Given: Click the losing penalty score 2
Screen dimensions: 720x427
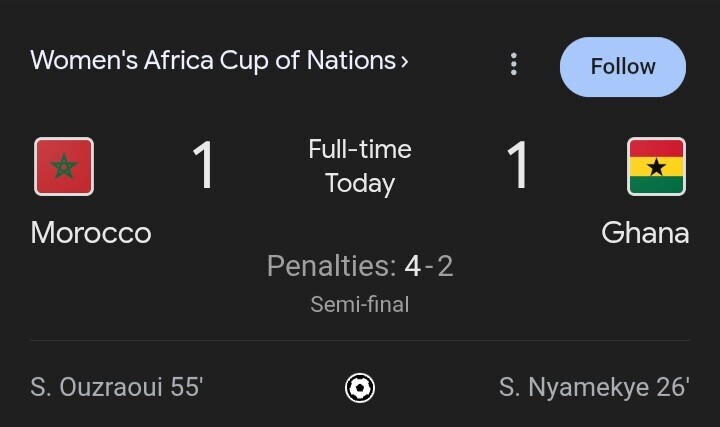Looking at the screenshot, I should pyautogui.click(x=445, y=266).
